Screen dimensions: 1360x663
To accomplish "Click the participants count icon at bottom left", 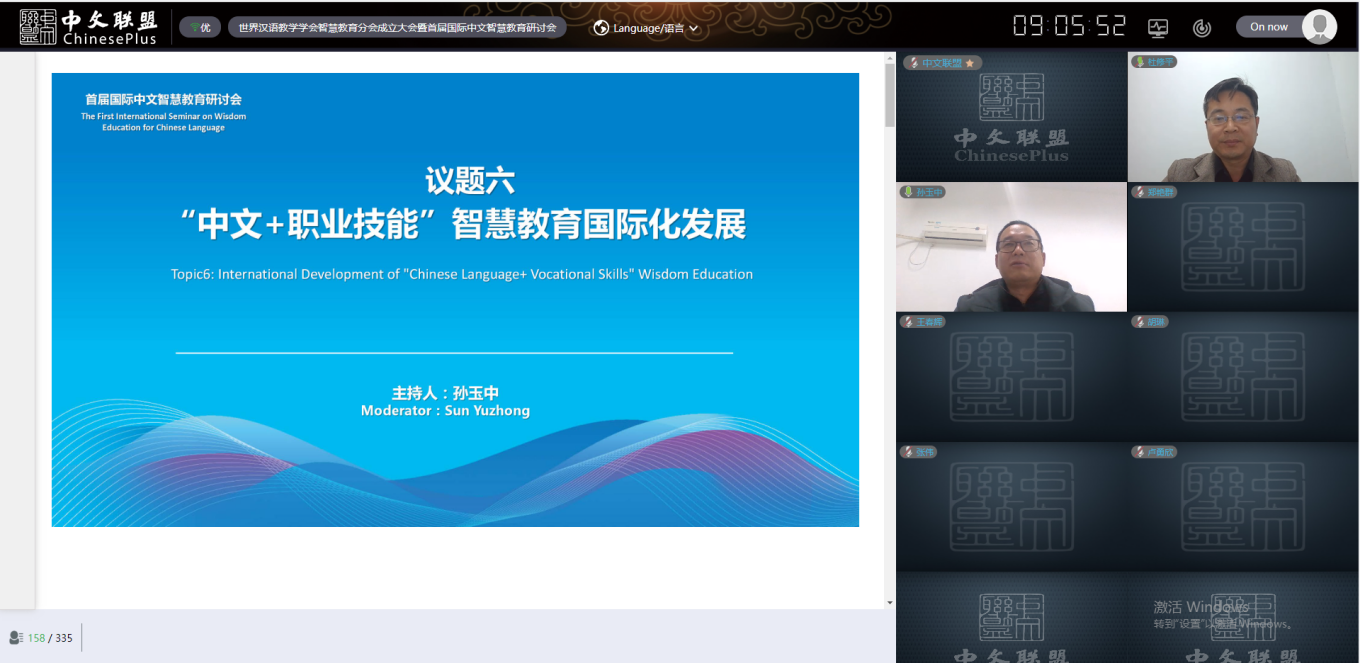I will [16, 638].
